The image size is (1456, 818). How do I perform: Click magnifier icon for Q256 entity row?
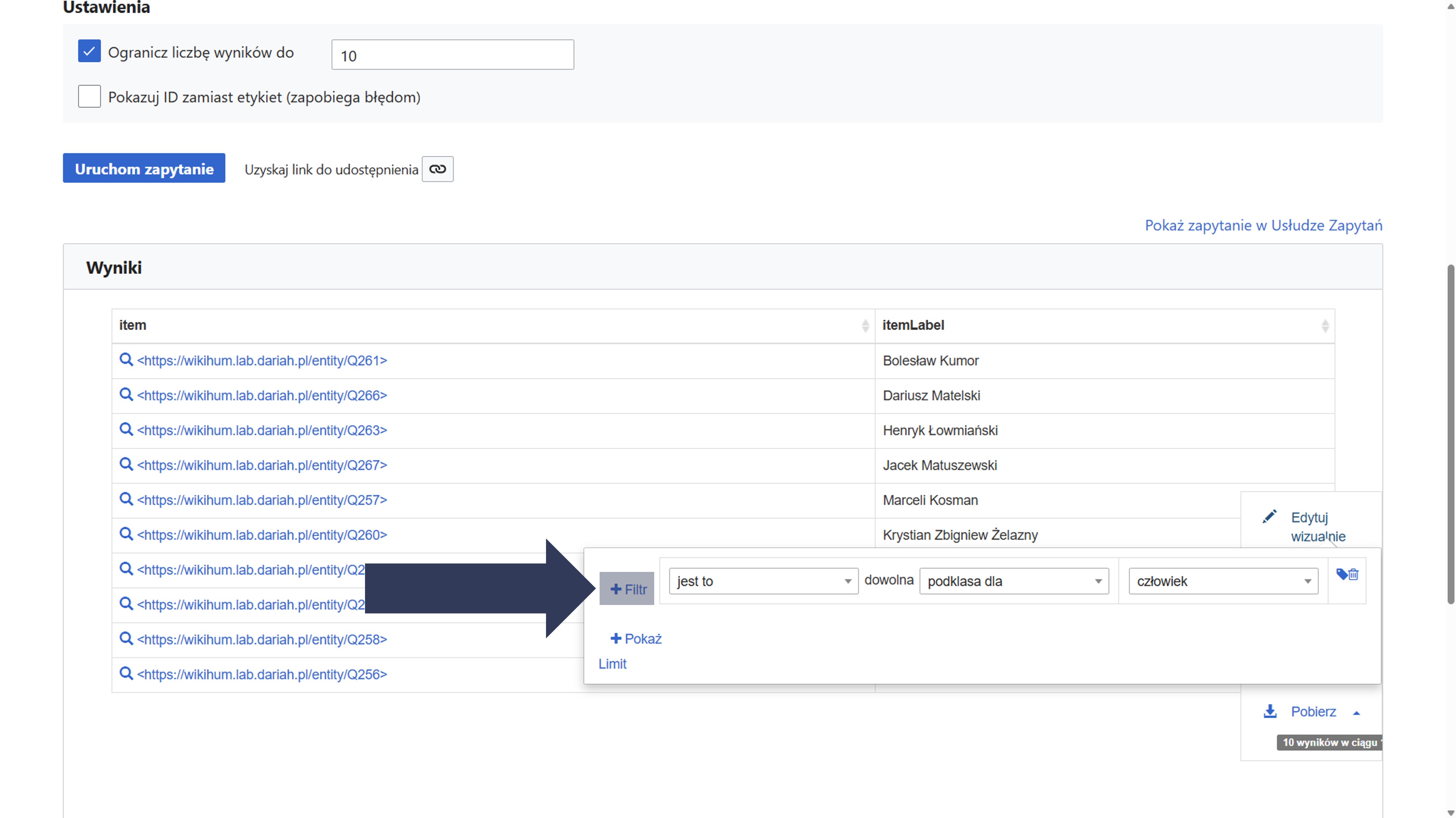point(126,673)
